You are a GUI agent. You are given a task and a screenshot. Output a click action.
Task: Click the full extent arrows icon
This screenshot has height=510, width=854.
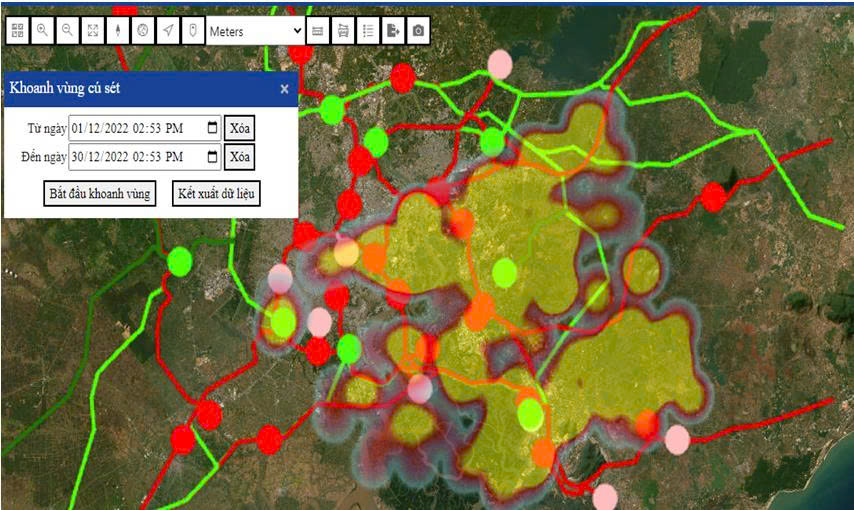(93, 31)
